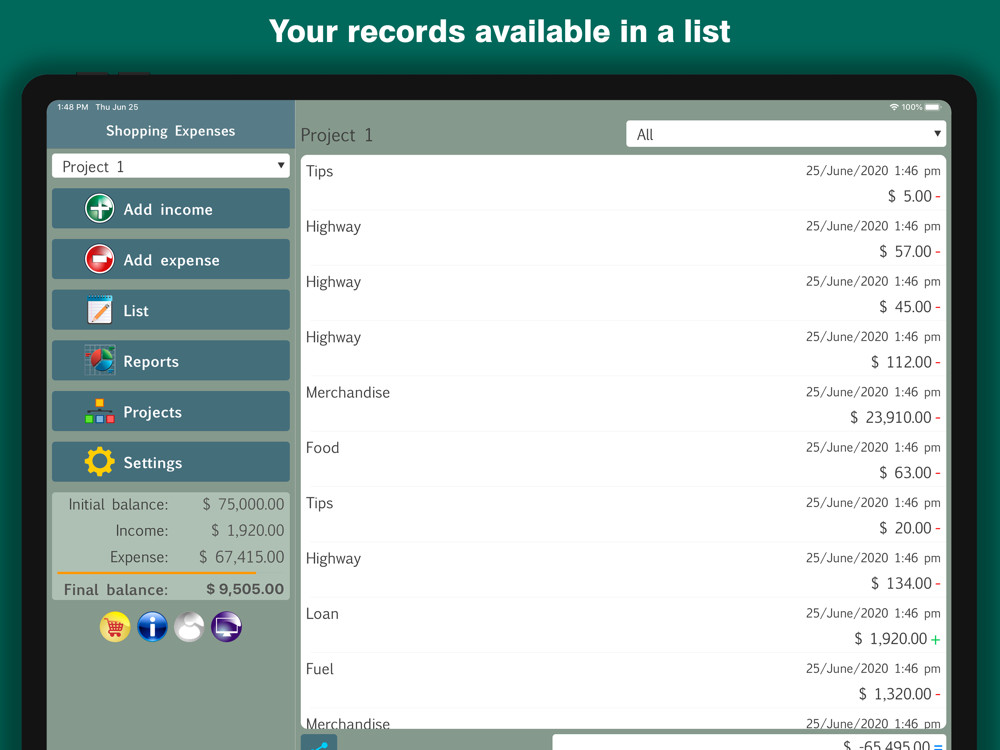Click the Thu Jun 25 status bar date
The width and height of the screenshot is (1000, 750).
point(117,107)
